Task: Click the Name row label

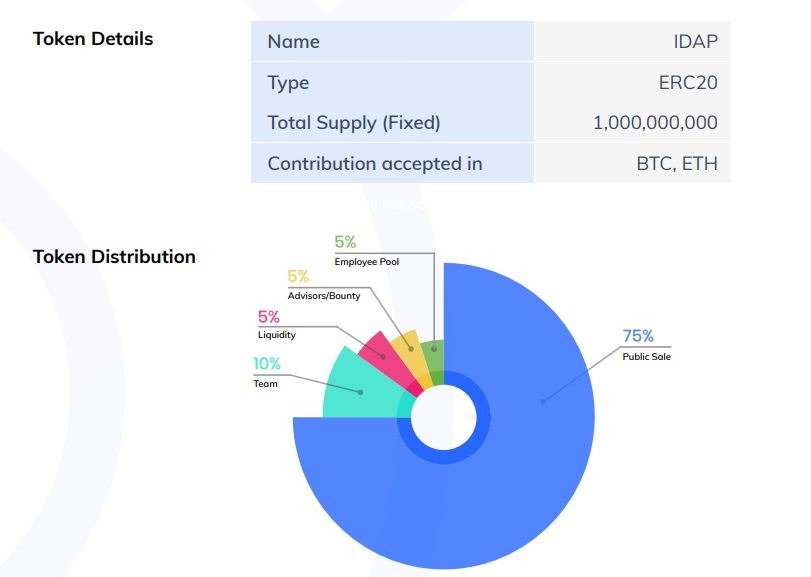Action: 293,42
